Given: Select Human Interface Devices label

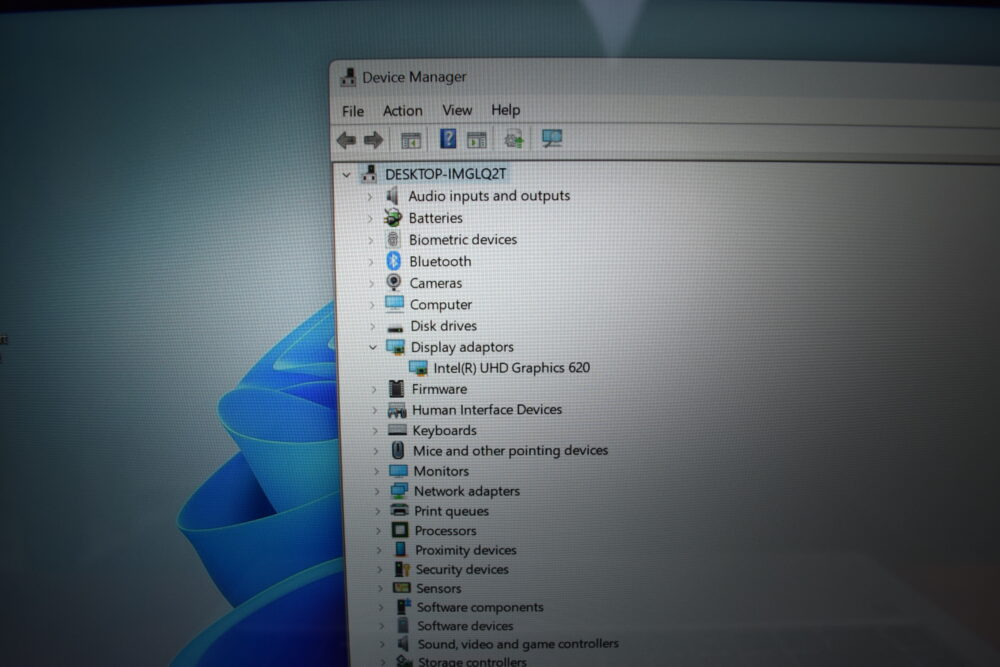Looking at the screenshot, I should (x=487, y=409).
